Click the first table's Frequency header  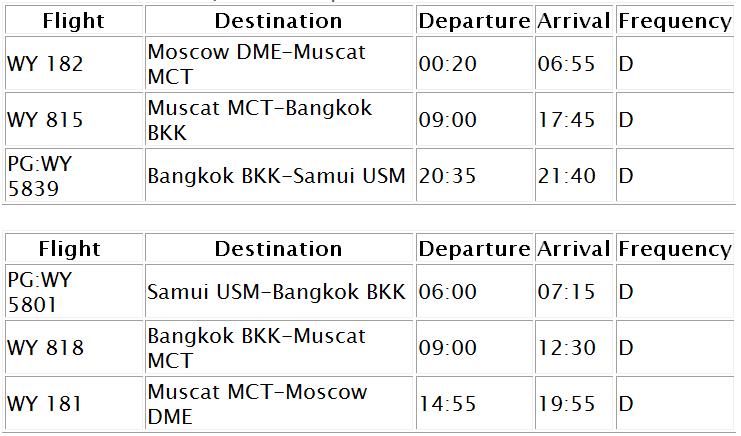(675, 21)
